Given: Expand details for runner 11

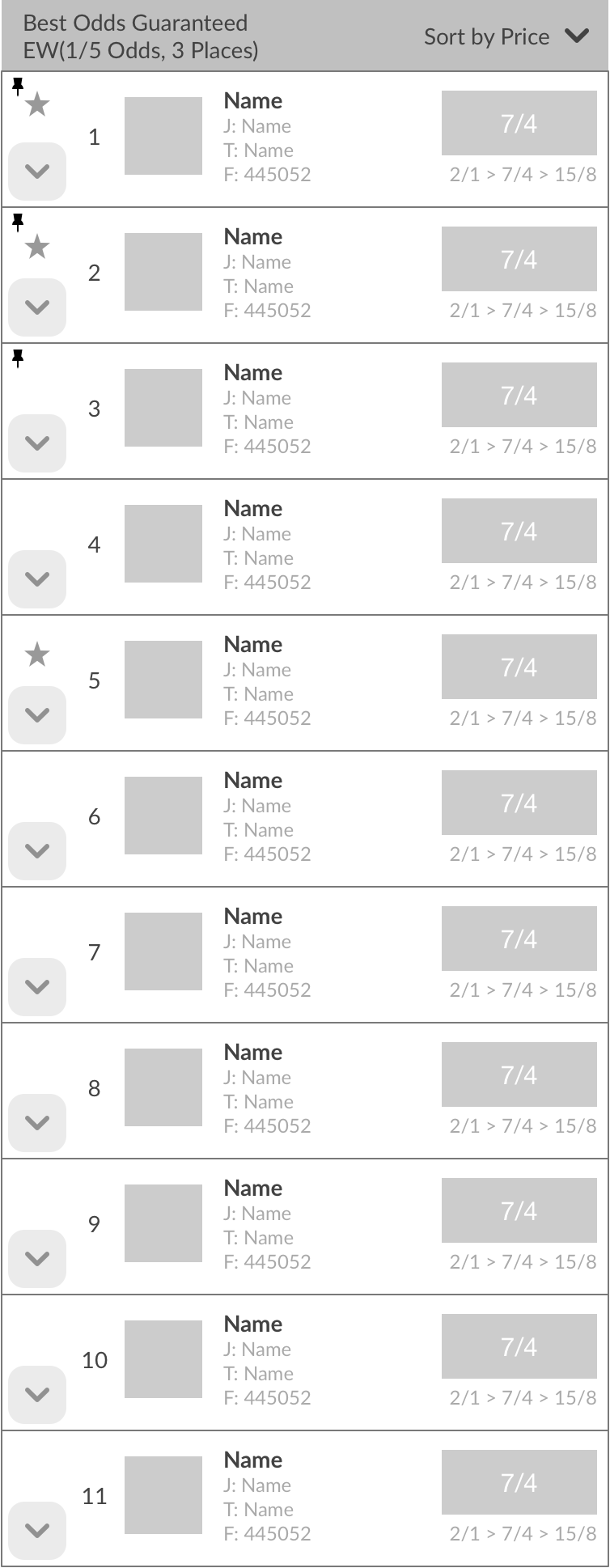Looking at the screenshot, I should (37, 1530).
